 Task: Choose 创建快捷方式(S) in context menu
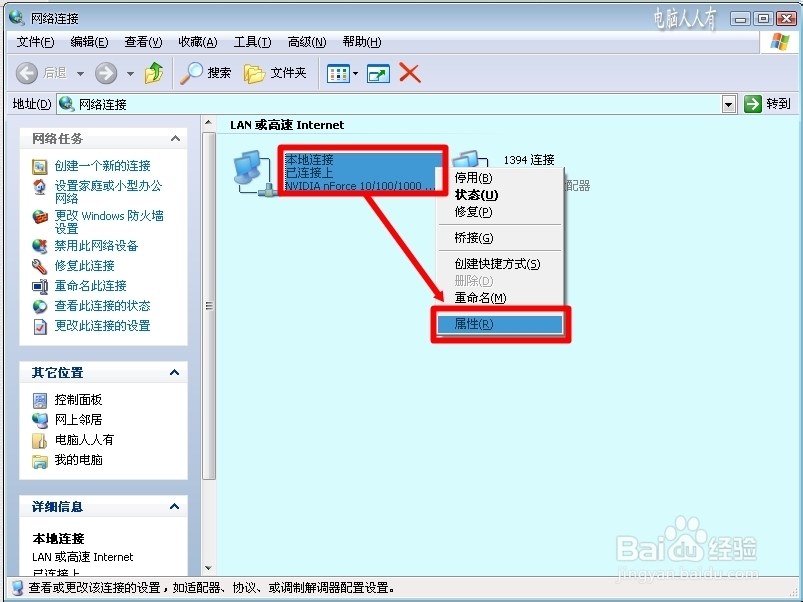pos(500,264)
